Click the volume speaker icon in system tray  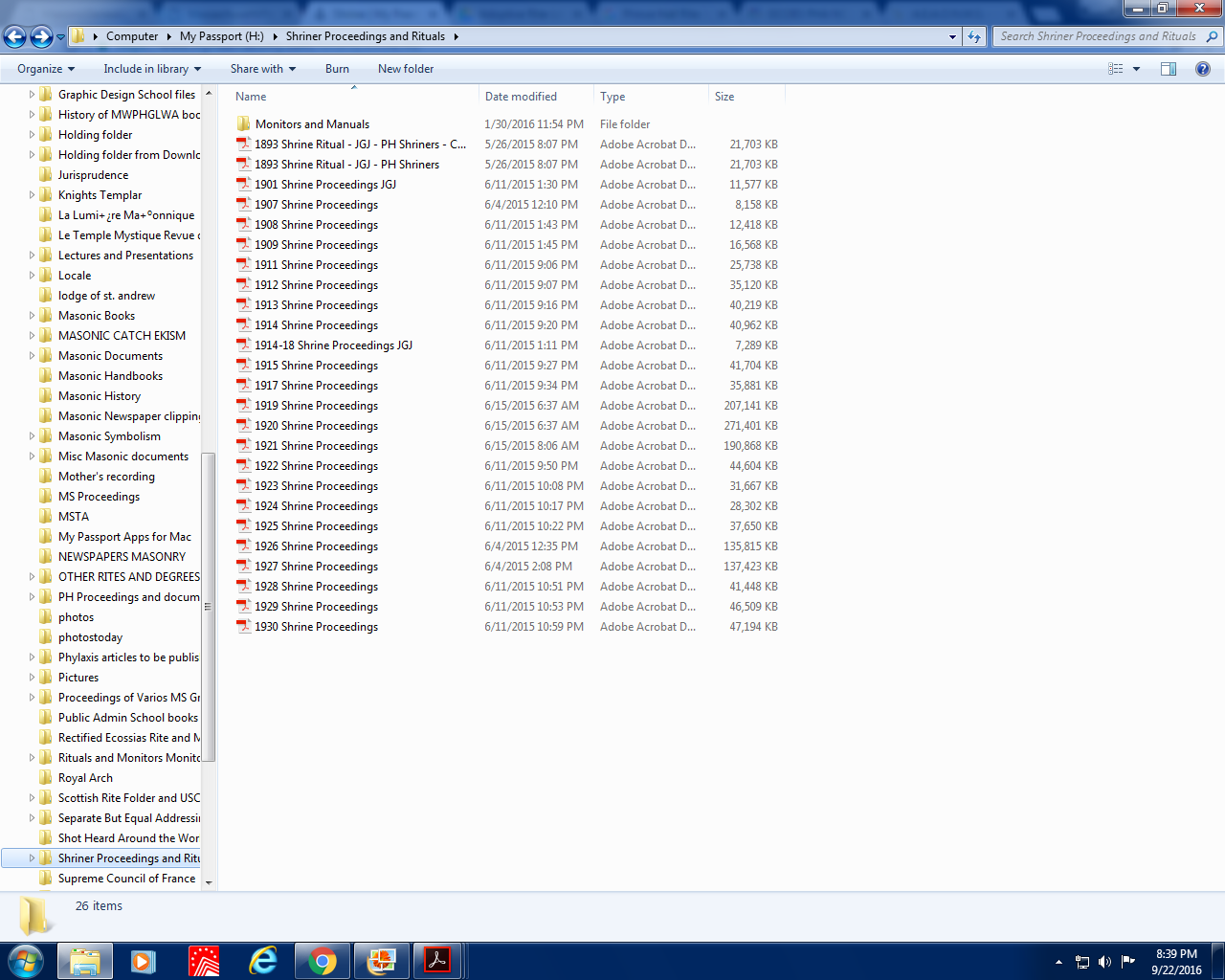pos(1104,962)
